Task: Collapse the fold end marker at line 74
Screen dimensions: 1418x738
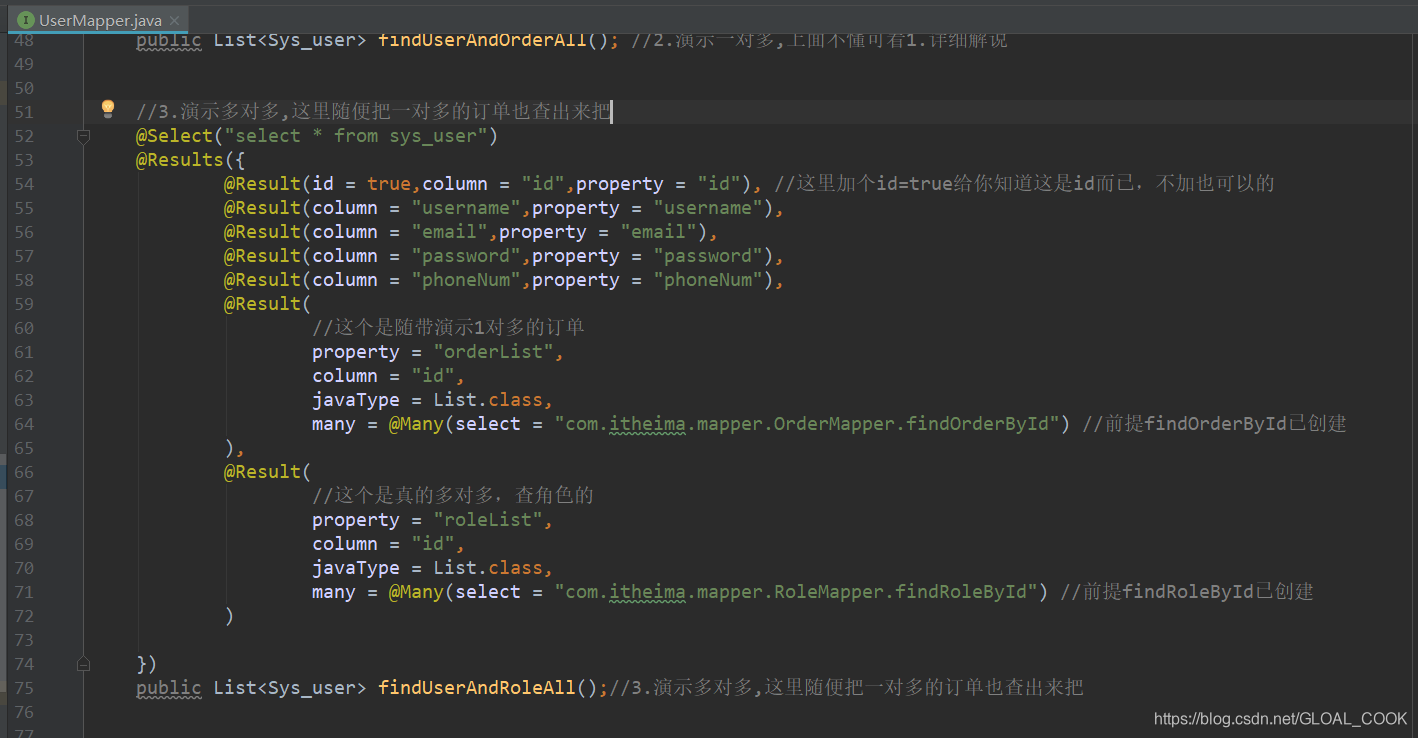Action: (84, 663)
